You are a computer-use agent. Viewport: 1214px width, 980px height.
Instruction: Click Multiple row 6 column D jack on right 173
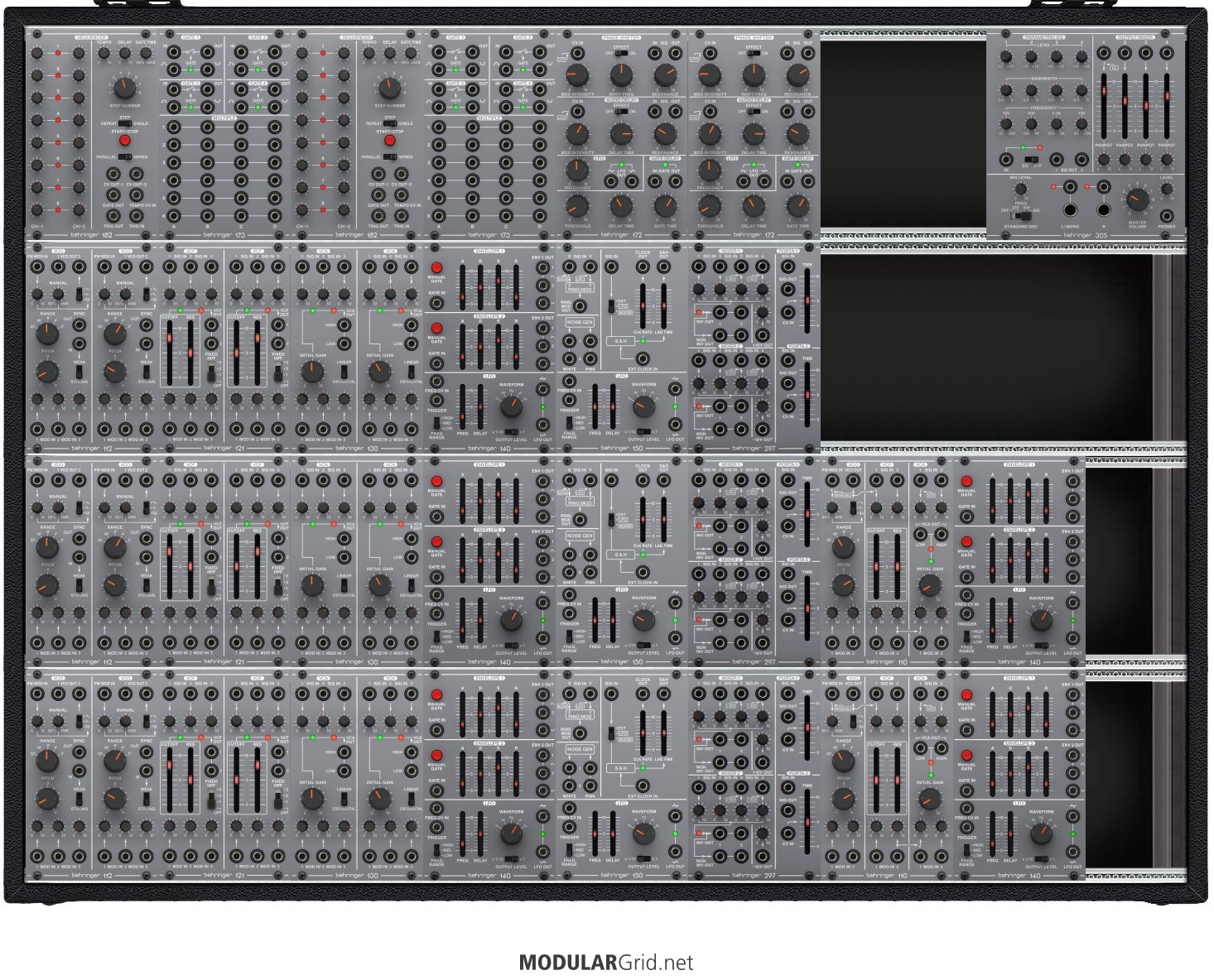pos(541,214)
